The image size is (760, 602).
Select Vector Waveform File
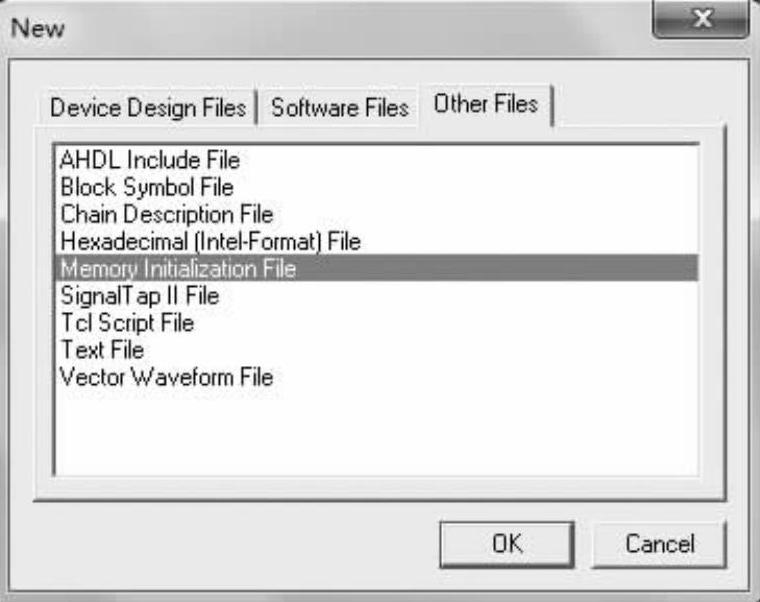click(166, 377)
